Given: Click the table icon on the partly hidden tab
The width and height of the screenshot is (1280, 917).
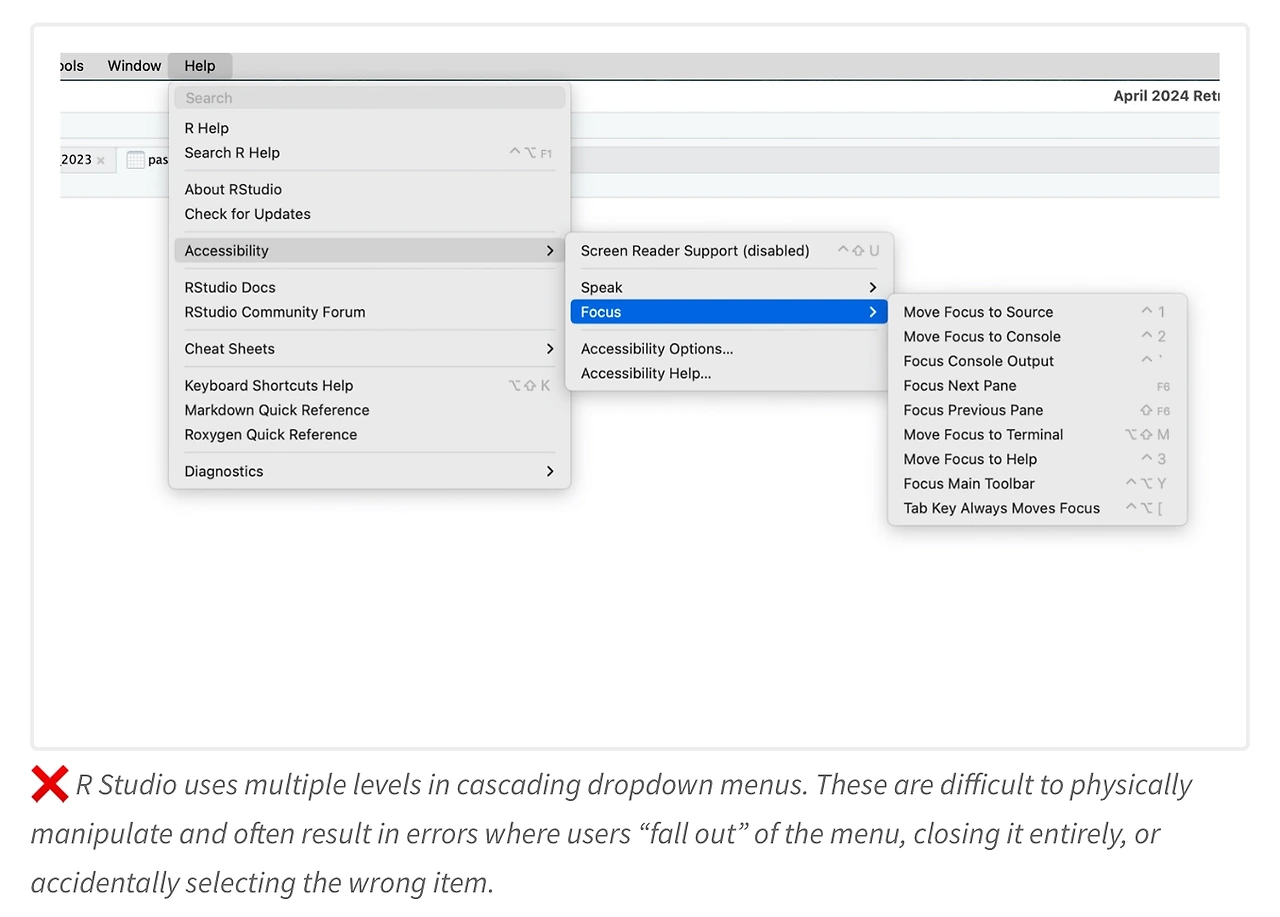Looking at the screenshot, I should (x=135, y=160).
